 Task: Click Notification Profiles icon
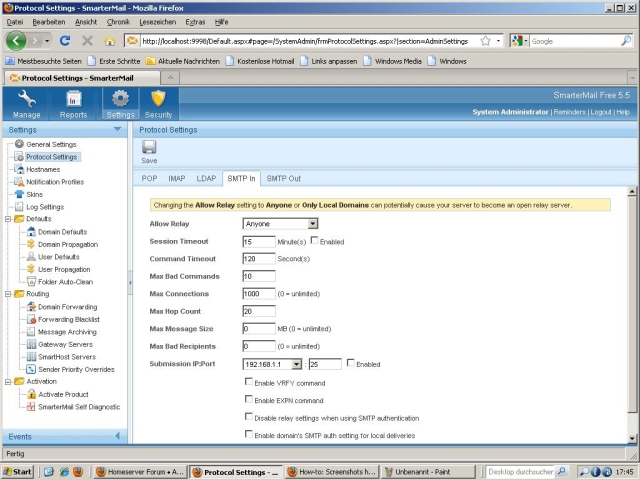(x=19, y=182)
